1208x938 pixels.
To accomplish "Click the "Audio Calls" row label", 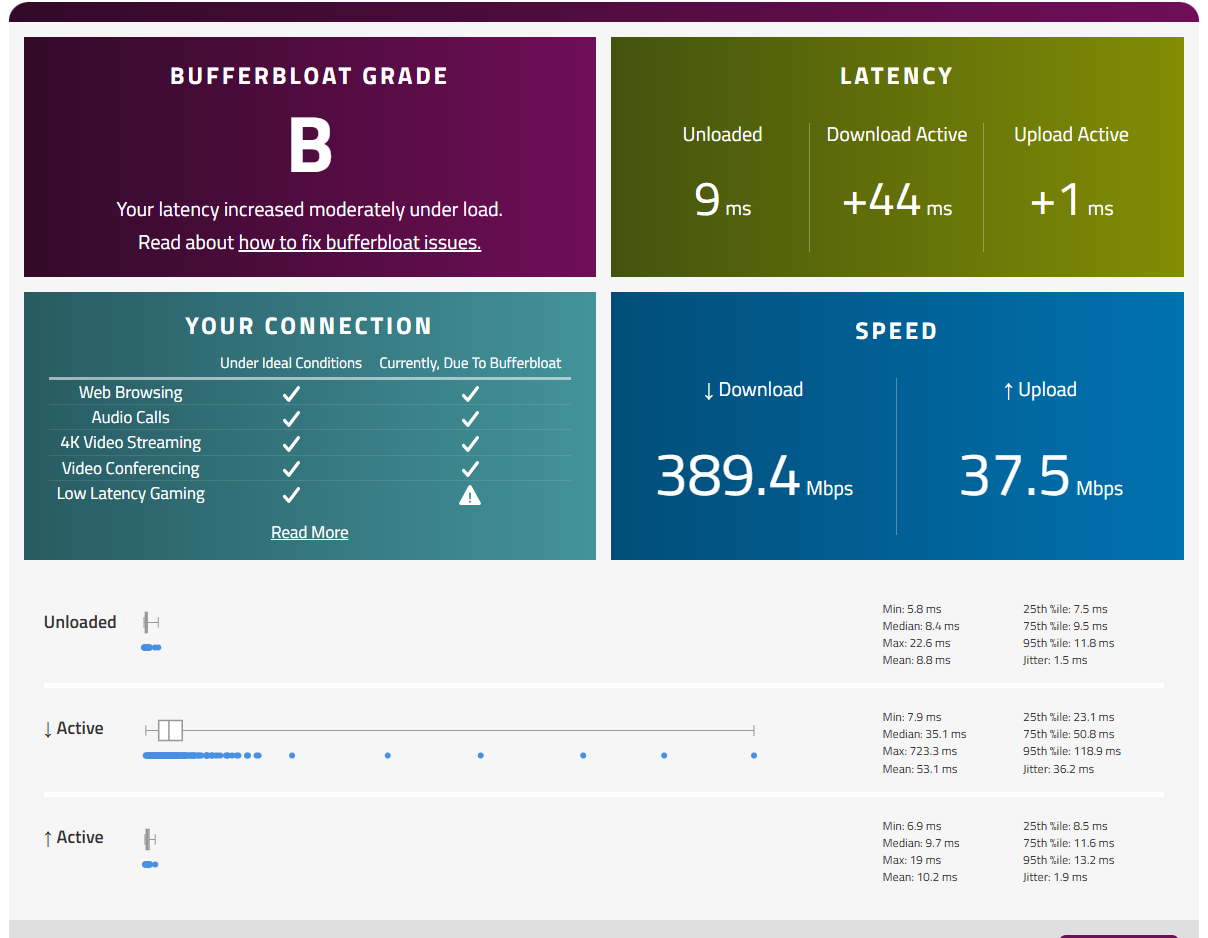I will tap(131, 418).
